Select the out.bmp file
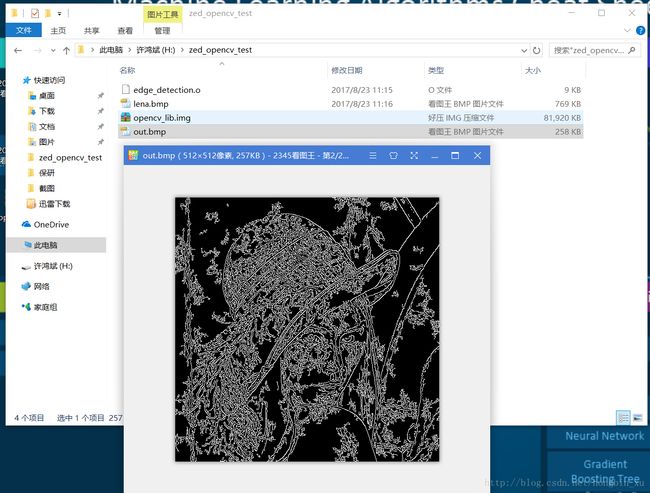 (351, 132)
